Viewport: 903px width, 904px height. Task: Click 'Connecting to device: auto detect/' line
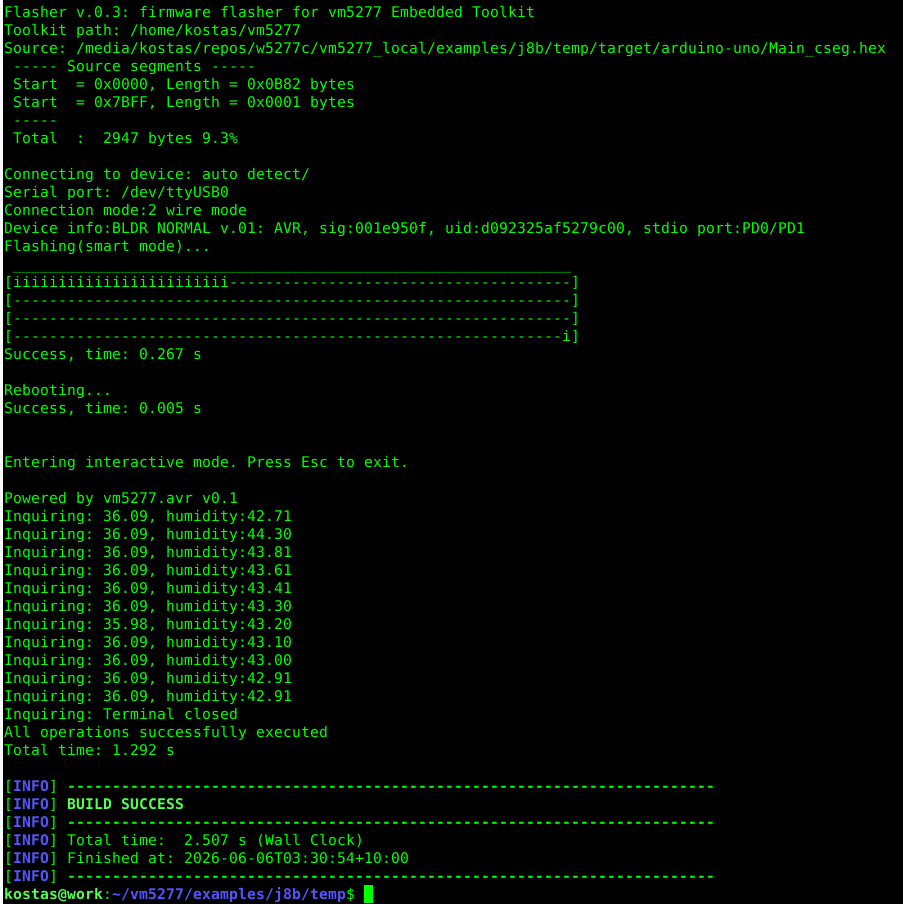pyautogui.click(x=157, y=174)
